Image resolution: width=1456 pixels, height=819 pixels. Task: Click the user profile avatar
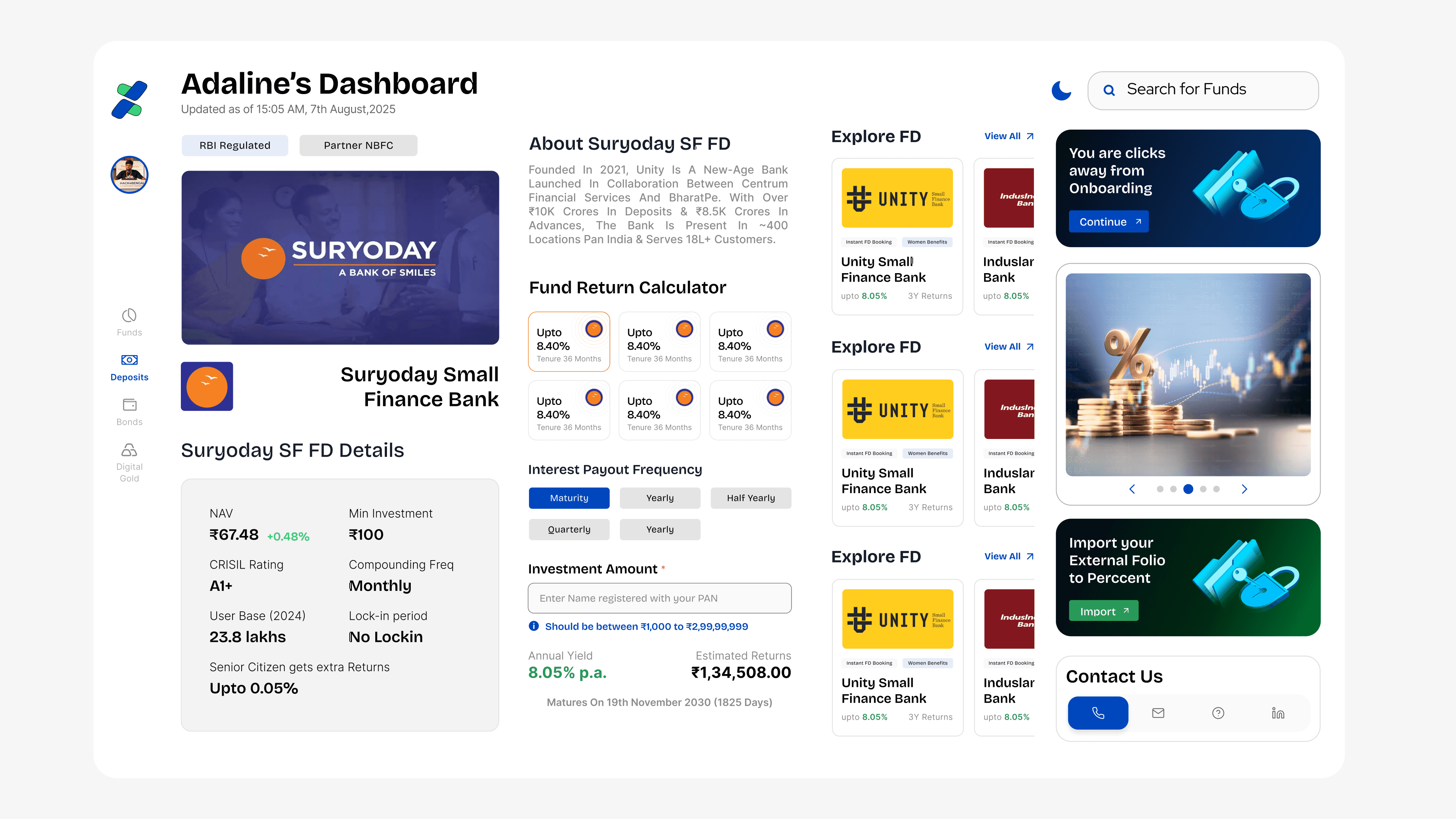130,175
